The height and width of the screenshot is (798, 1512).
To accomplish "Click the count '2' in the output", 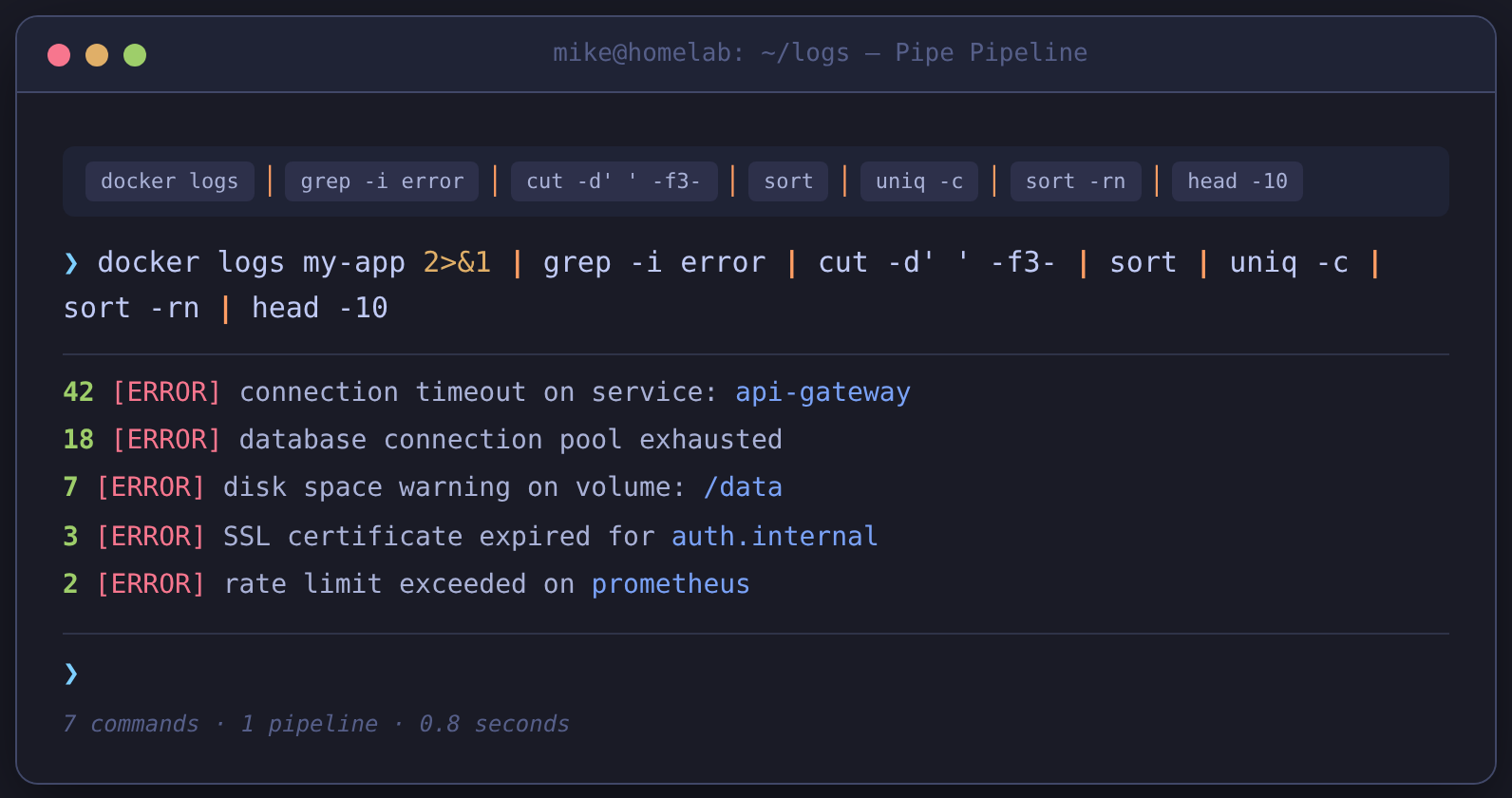I will point(70,584).
